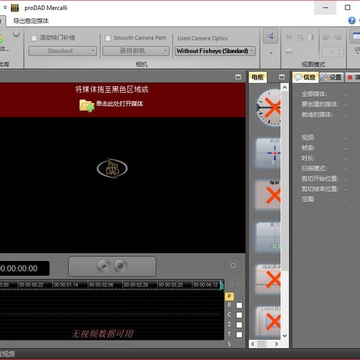Start playback with the play button

pos(104,266)
